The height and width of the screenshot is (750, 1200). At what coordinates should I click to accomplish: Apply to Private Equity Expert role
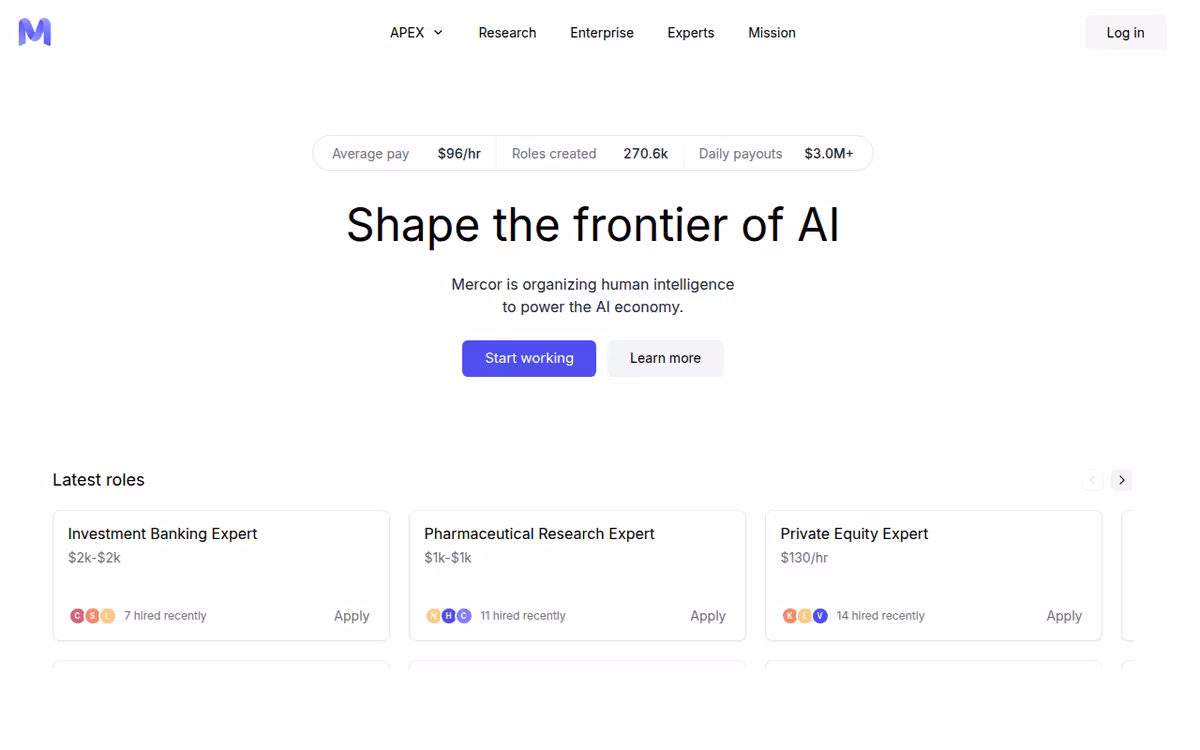click(x=1064, y=616)
